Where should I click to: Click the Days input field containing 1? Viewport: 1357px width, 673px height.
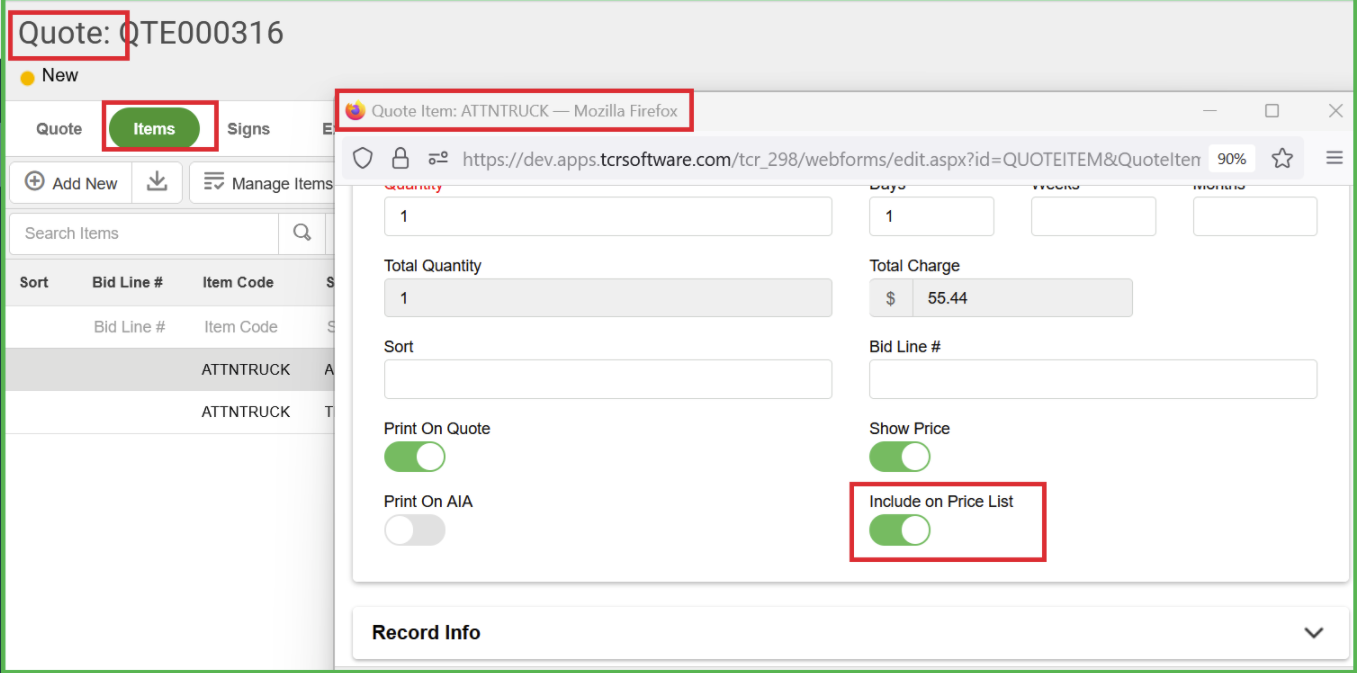[932, 216]
